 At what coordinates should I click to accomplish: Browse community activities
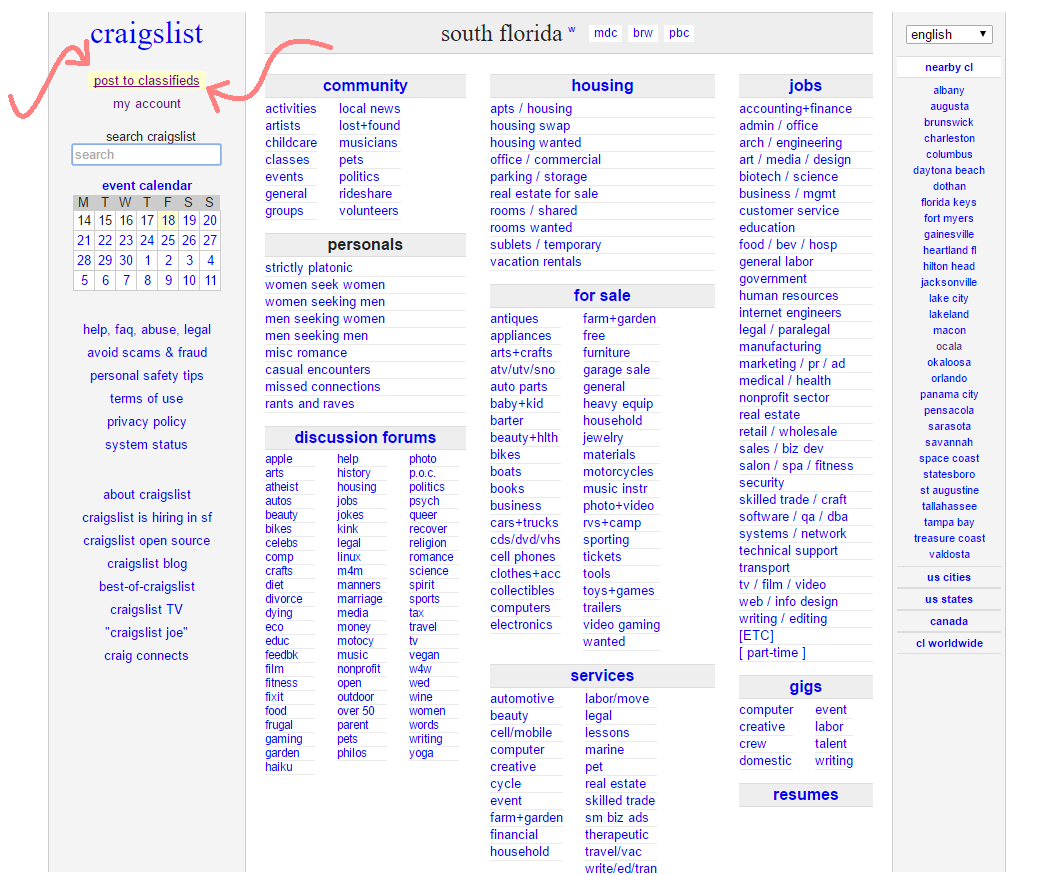[x=290, y=109]
